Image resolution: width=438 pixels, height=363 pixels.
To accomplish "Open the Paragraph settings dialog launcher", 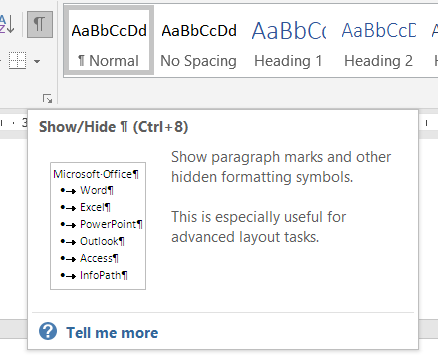I will pyautogui.click(x=48, y=99).
